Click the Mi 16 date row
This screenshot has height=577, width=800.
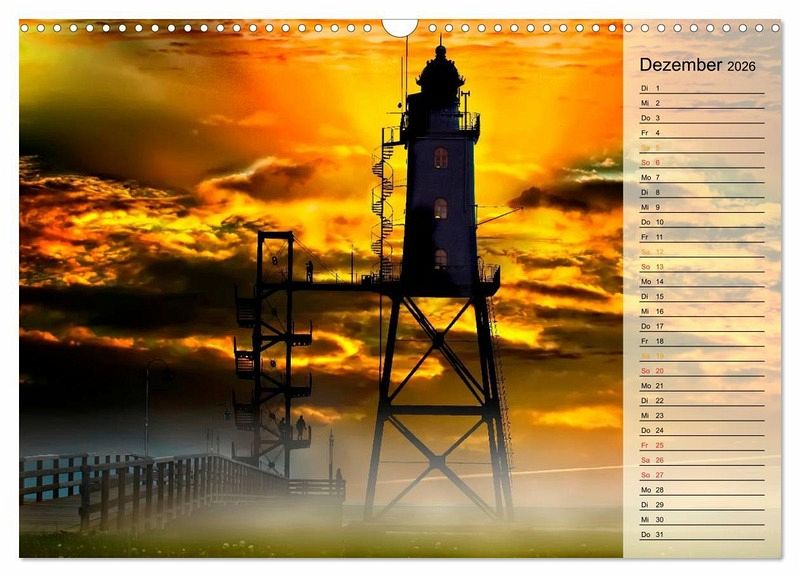pyautogui.click(x=701, y=311)
